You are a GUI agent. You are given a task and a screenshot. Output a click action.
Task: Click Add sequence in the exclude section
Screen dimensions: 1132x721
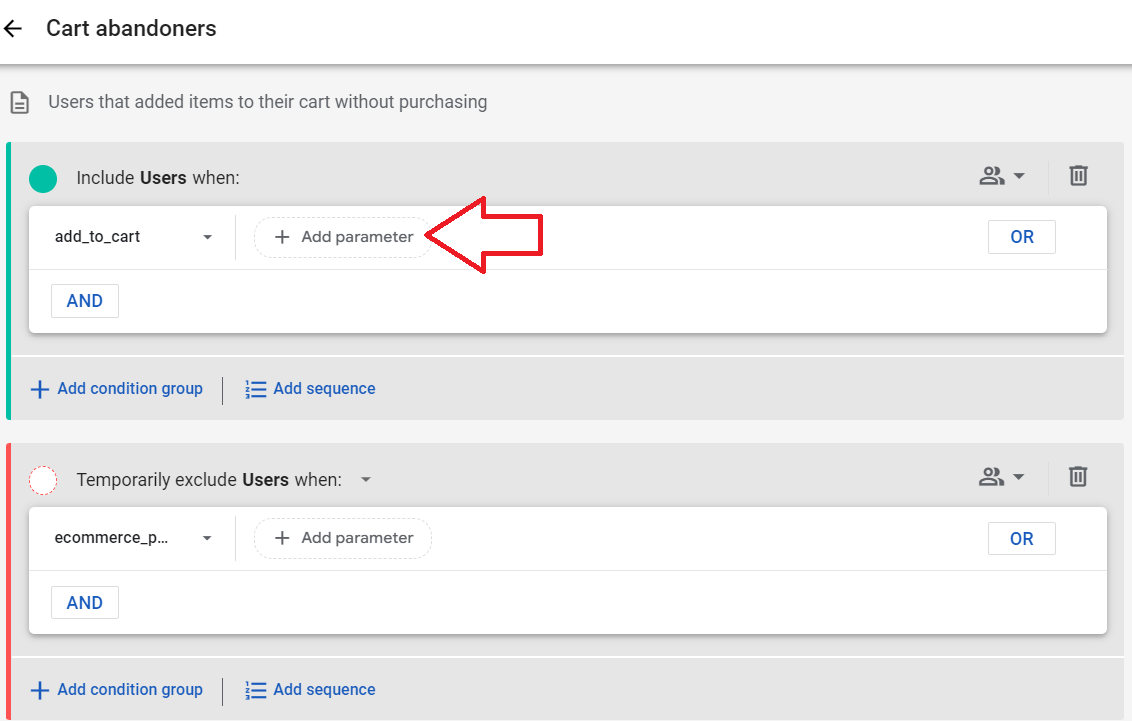(x=310, y=690)
